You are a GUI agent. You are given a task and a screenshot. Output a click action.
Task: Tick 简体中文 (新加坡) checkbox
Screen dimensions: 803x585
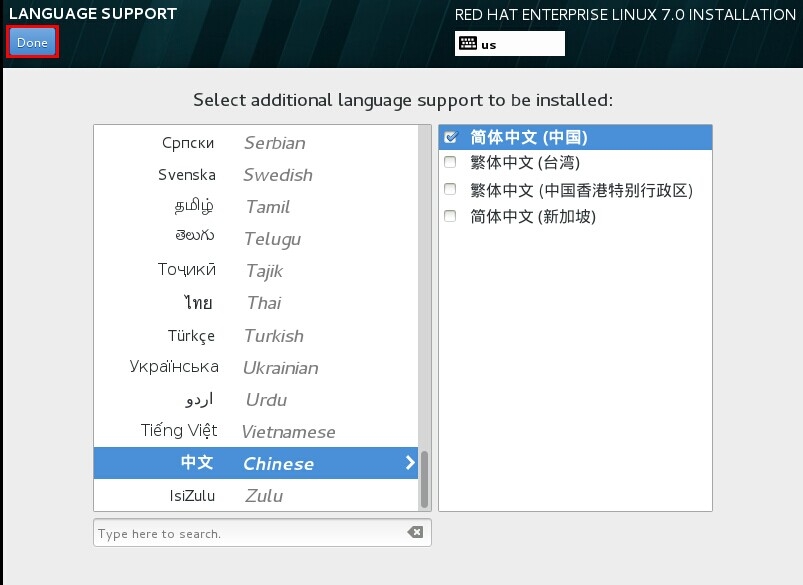(x=450, y=216)
